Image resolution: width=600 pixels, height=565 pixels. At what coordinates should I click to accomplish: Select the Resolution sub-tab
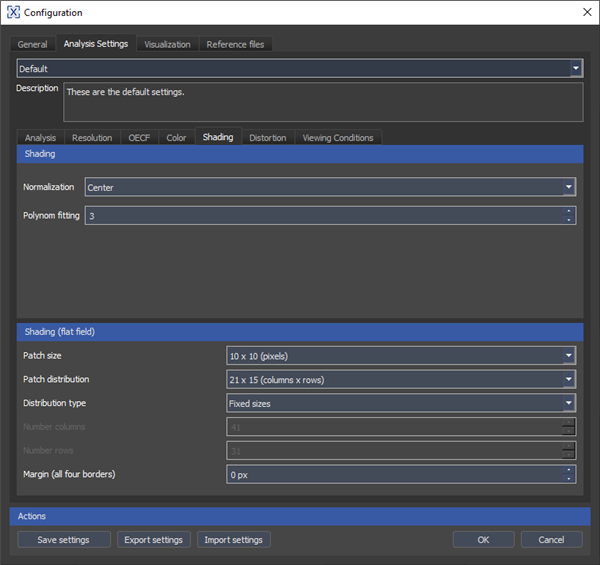point(92,138)
